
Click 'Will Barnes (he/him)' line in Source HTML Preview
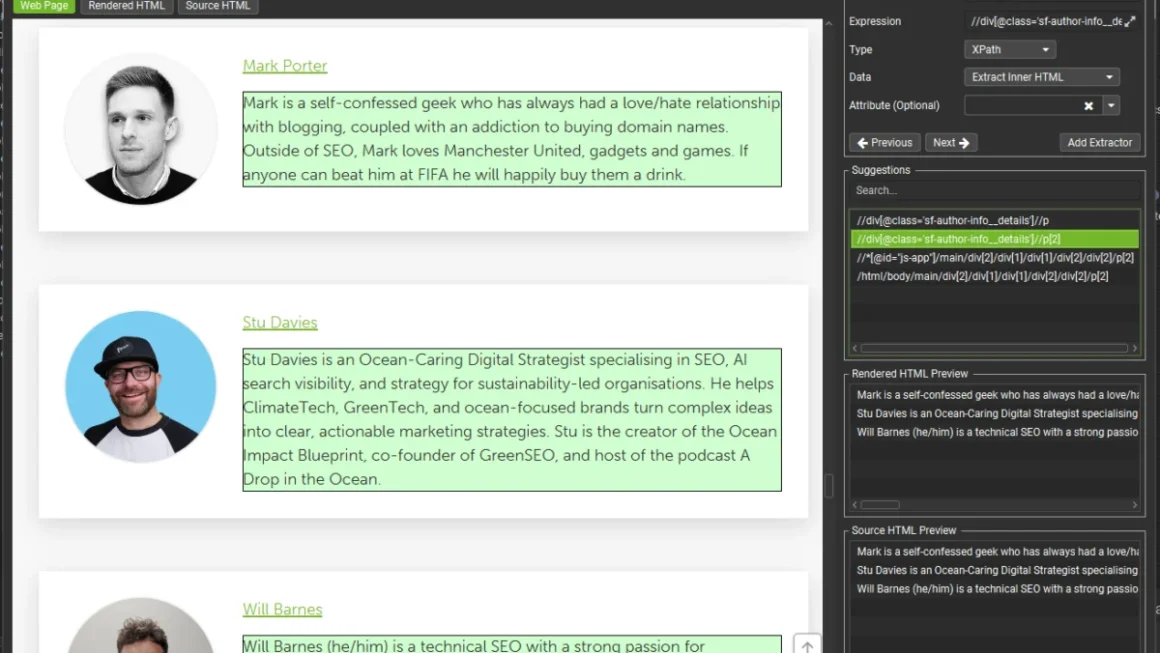997,589
